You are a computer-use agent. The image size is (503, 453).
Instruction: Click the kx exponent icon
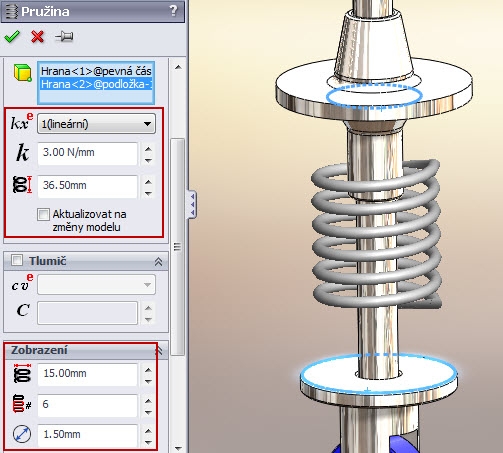point(22,121)
